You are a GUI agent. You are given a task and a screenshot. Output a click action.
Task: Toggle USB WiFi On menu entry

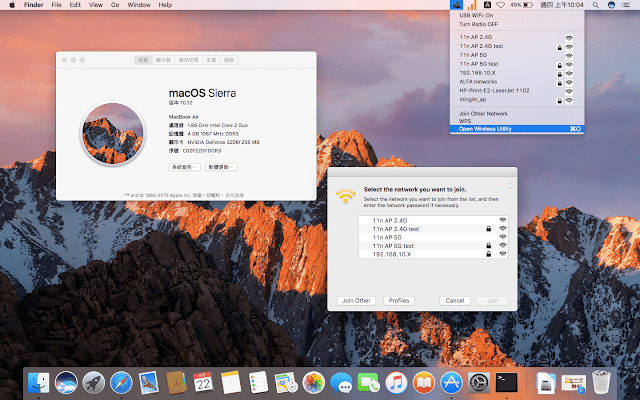478,15
